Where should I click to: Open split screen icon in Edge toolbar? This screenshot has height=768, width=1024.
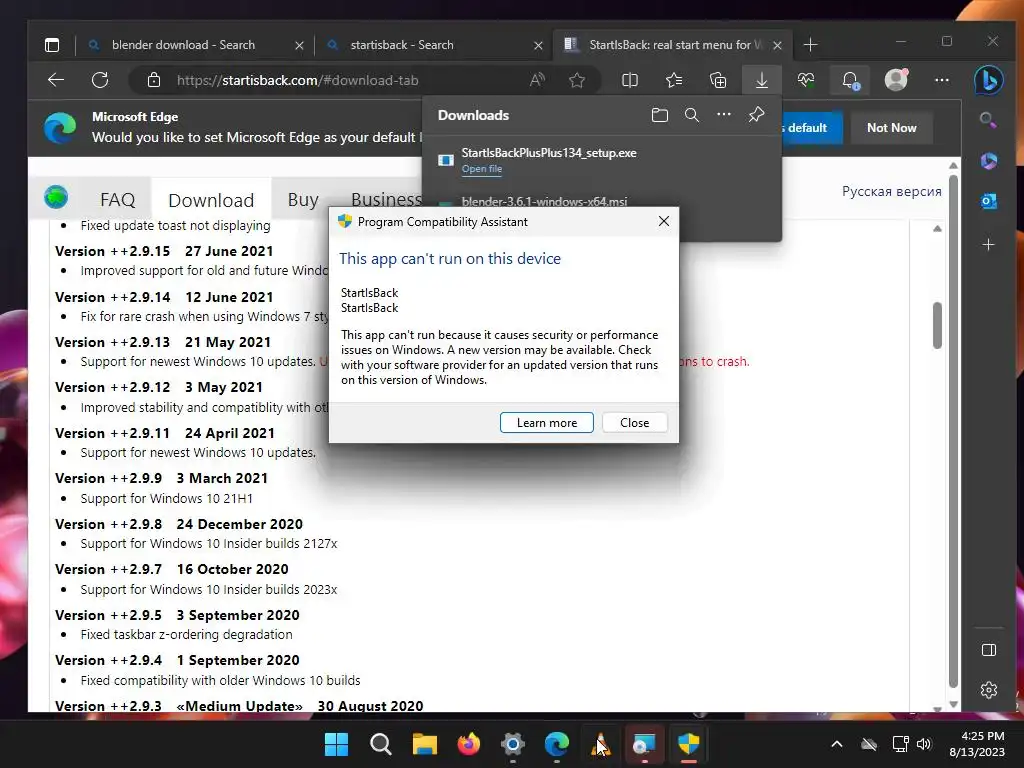coord(630,80)
